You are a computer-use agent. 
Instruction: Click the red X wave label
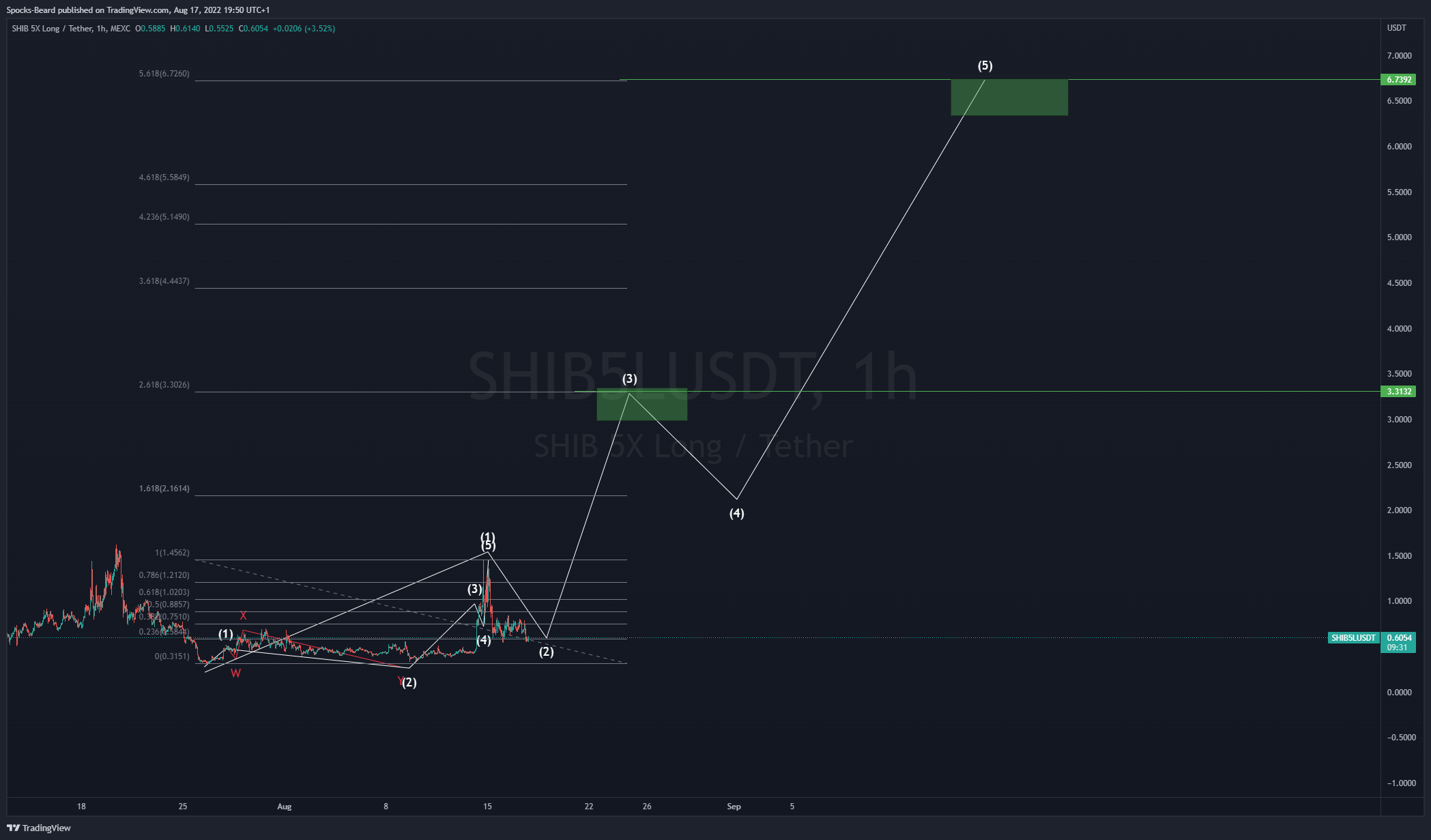[243, 615]
